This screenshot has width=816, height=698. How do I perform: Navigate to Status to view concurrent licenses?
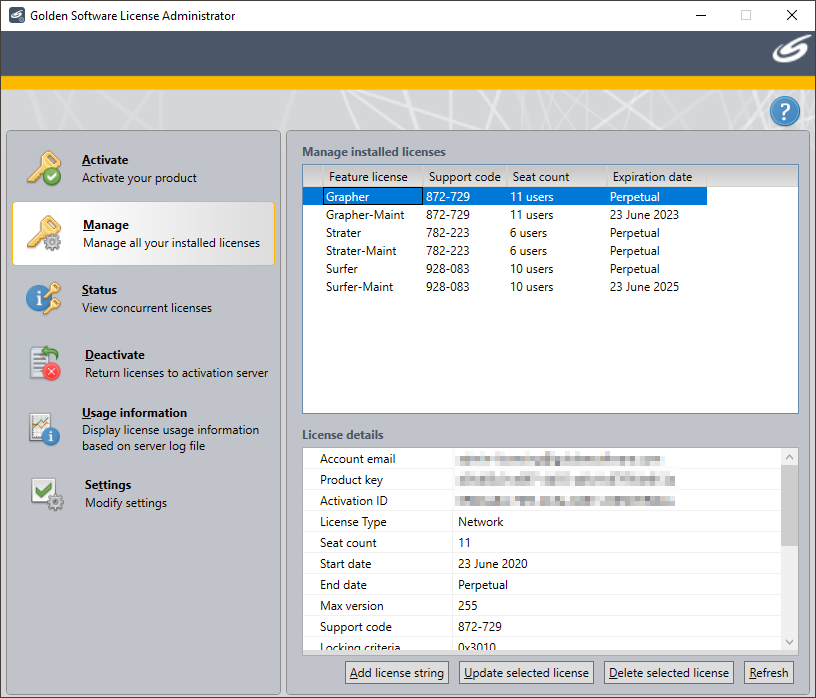99,290
